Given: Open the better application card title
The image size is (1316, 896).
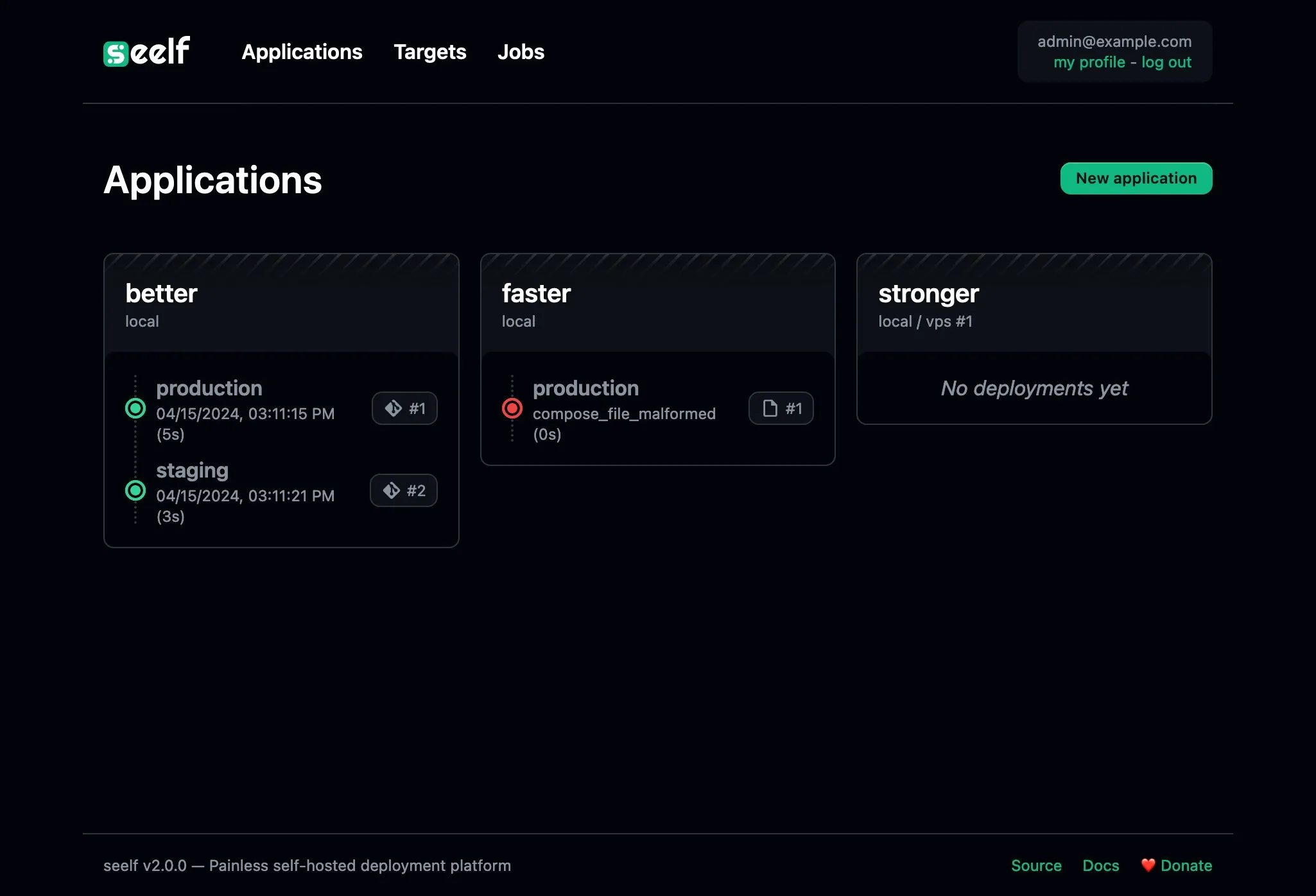Looking at the screenshot, I should (161, 293).
